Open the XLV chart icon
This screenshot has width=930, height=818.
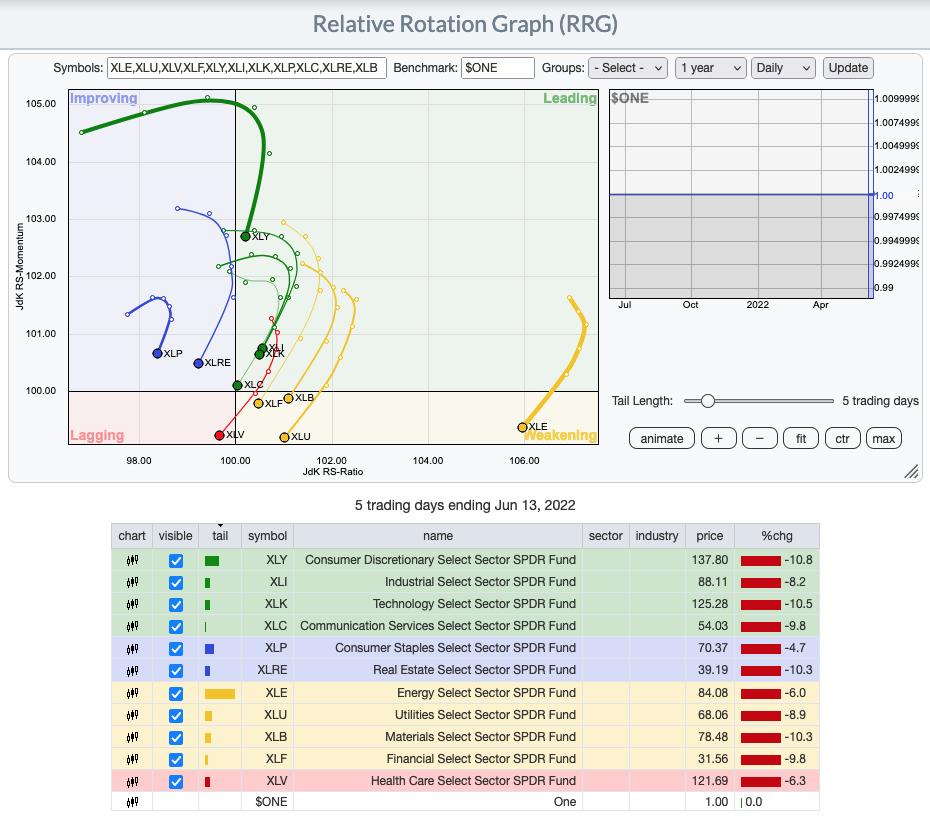click(132, 781)
